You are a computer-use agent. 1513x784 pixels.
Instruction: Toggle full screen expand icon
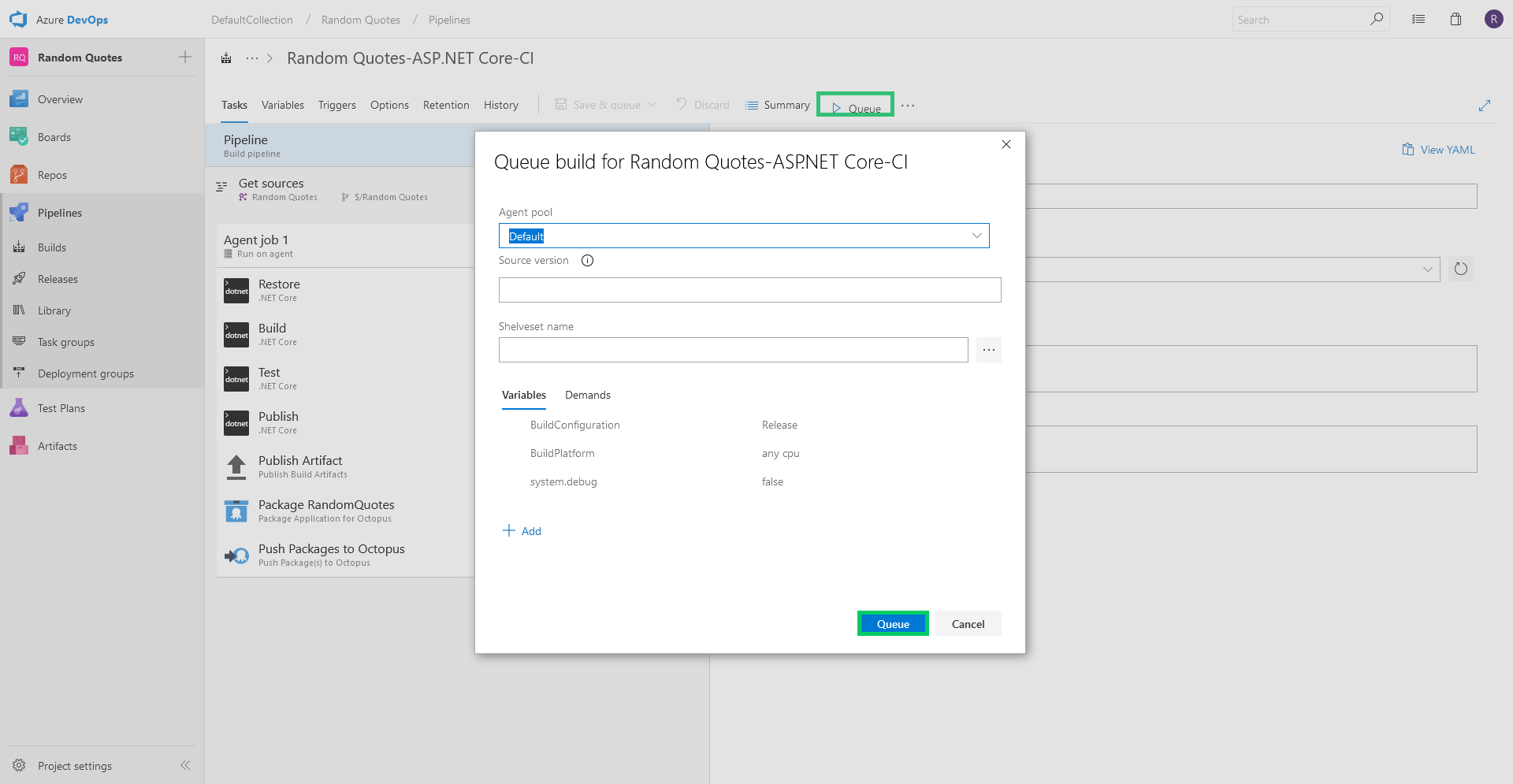(x=1485, y=106)
